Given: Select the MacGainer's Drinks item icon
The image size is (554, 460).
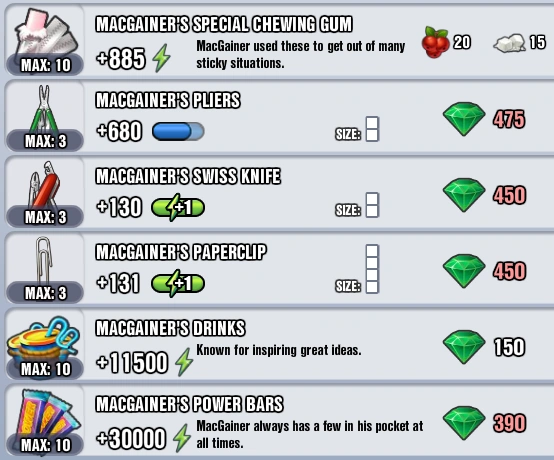Looking at the screenshot, I should pyautogui.click(x=43, y=340).
